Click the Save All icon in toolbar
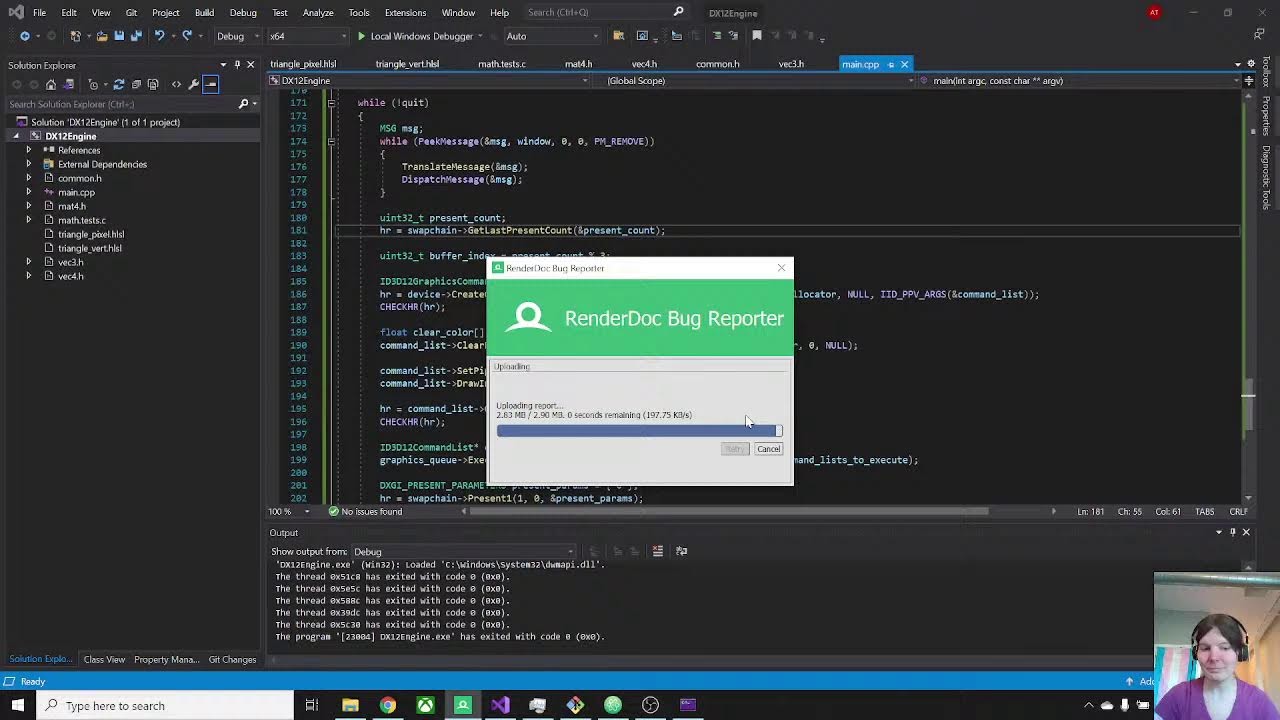The image size is (1280, 720). [x=135, y=36]
